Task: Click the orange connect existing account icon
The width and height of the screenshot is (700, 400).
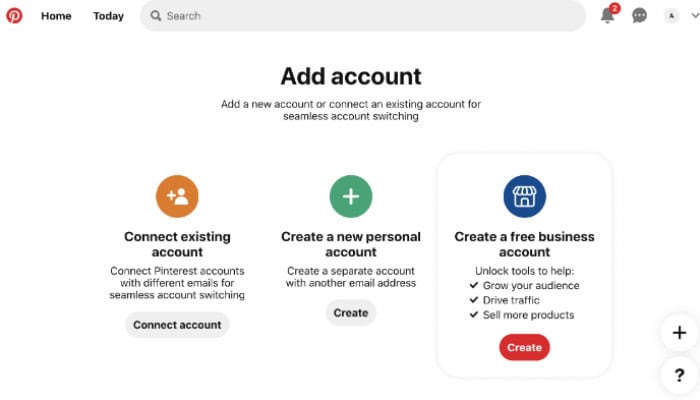Action: point(177,196)
